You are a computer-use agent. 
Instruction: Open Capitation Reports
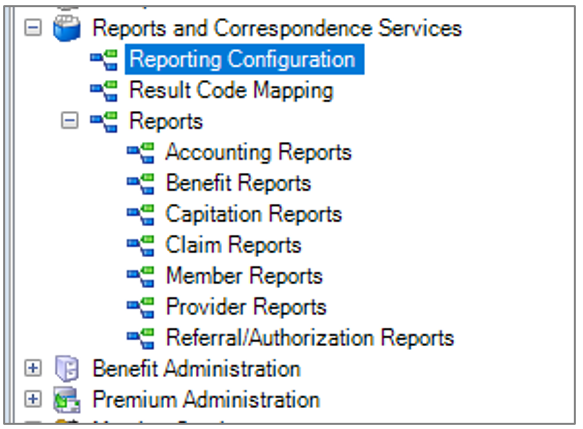tap(254, 214)
